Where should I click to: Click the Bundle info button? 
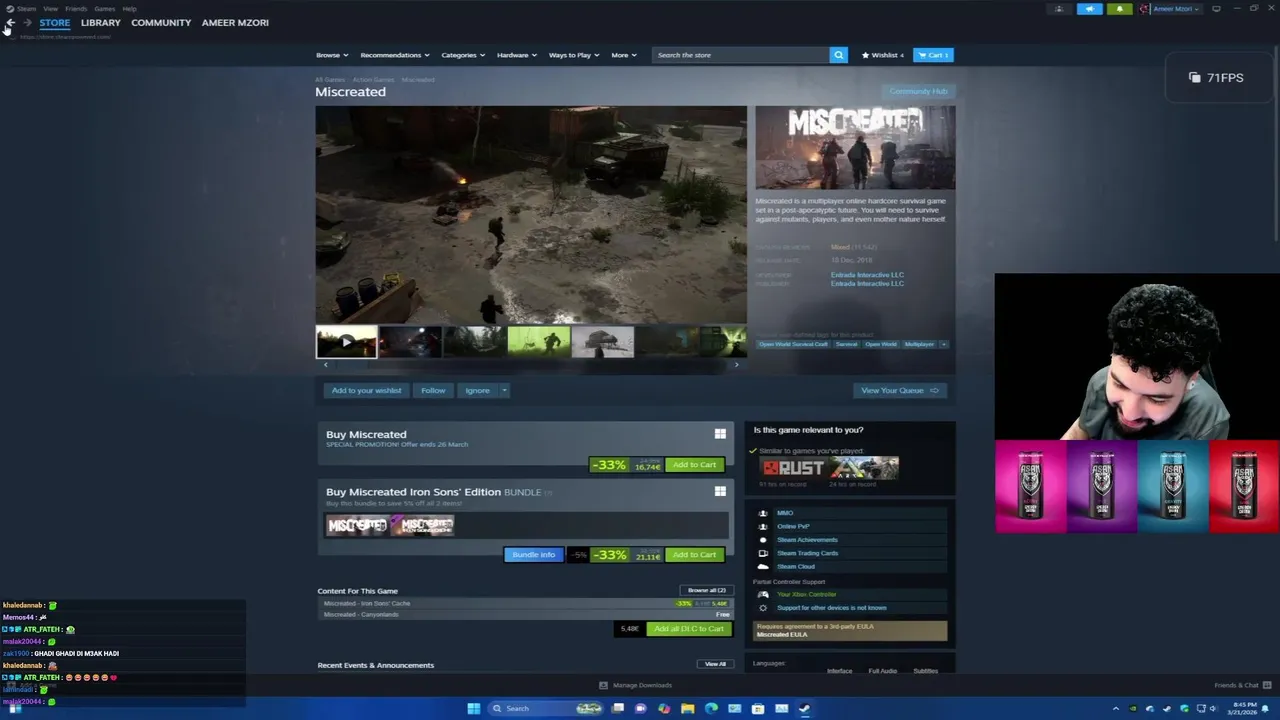[533, 555]
